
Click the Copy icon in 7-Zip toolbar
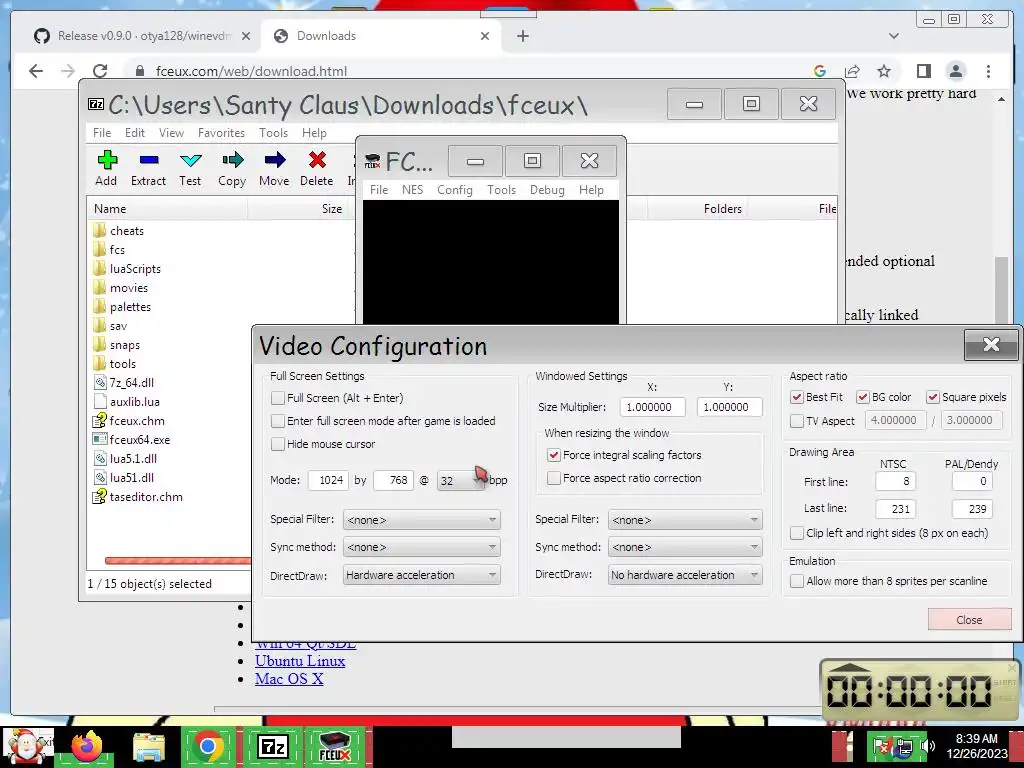pyautogui.click(x=232, y=160)
